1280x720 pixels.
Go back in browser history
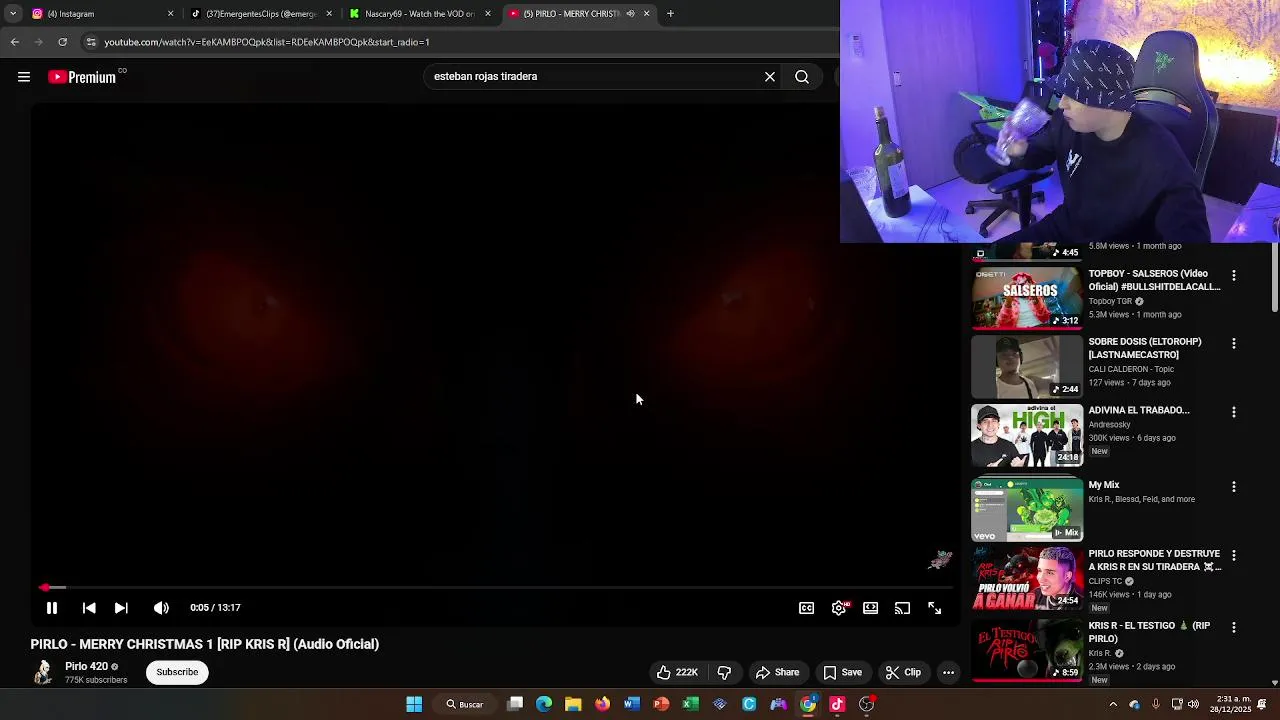(14, 42)
